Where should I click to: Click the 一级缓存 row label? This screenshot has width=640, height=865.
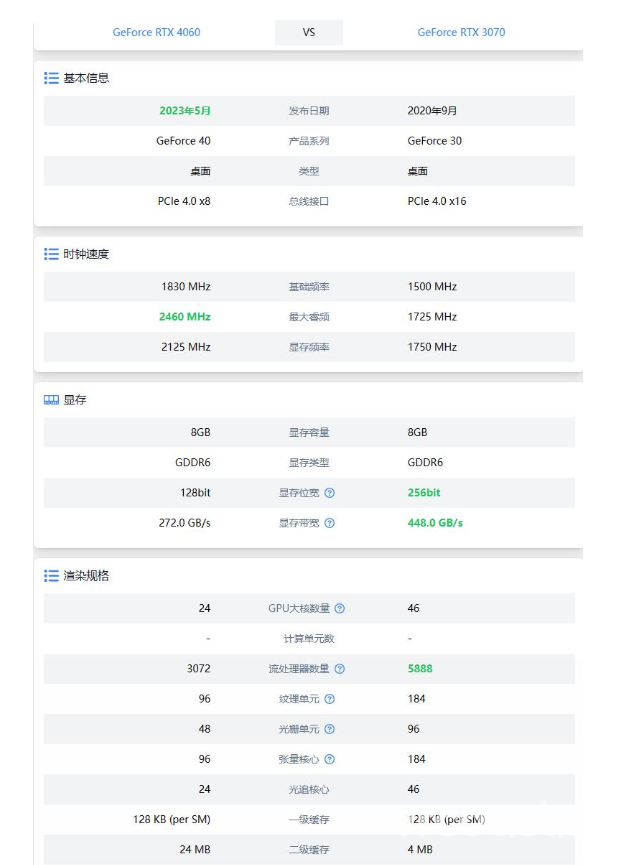pos(309,820)
